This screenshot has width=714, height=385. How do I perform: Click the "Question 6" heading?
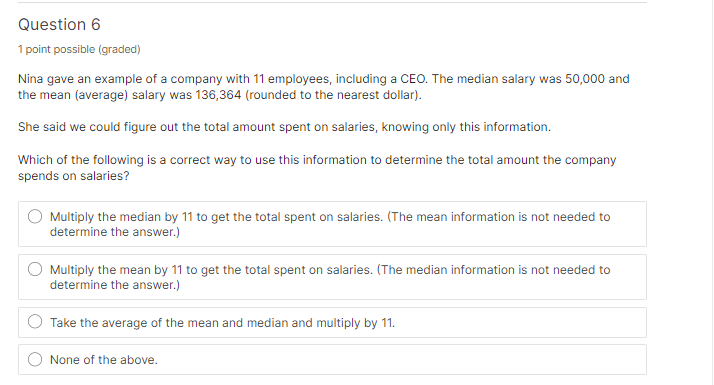pyautogui.click(x=59, y=25)
